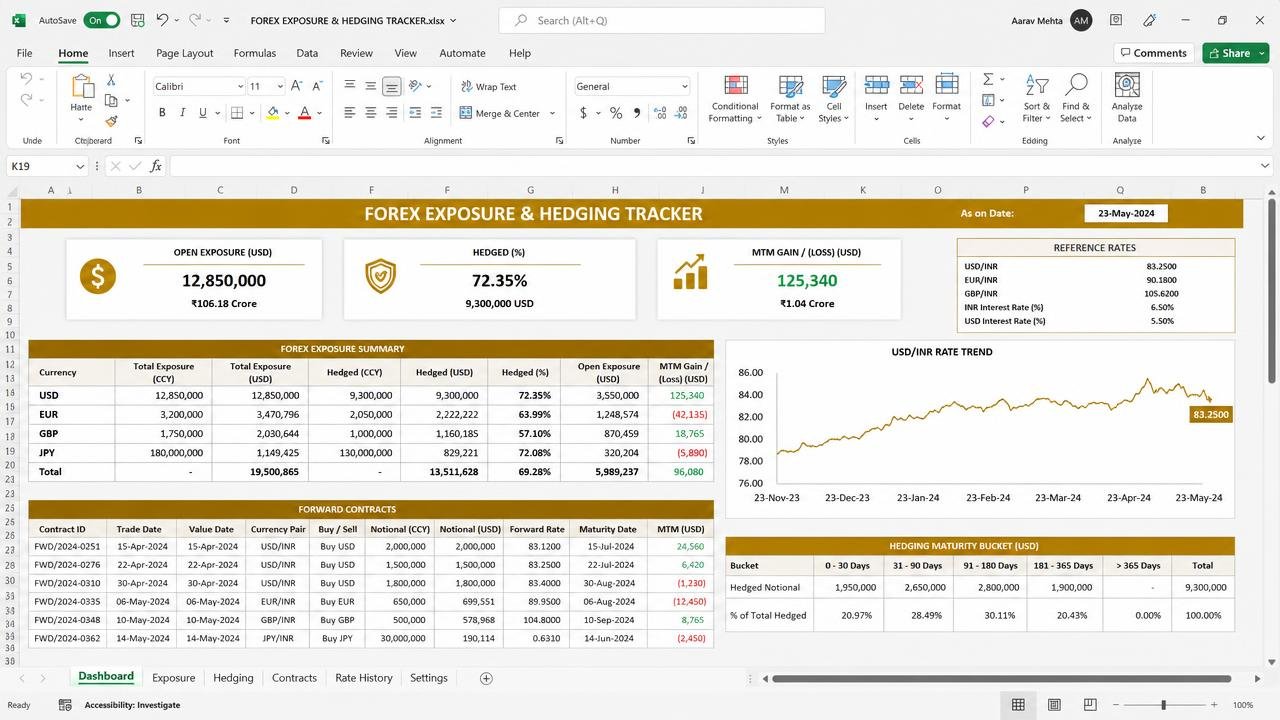
Task: Toggle AutoSave switch off
Action: tap(102, 20)
